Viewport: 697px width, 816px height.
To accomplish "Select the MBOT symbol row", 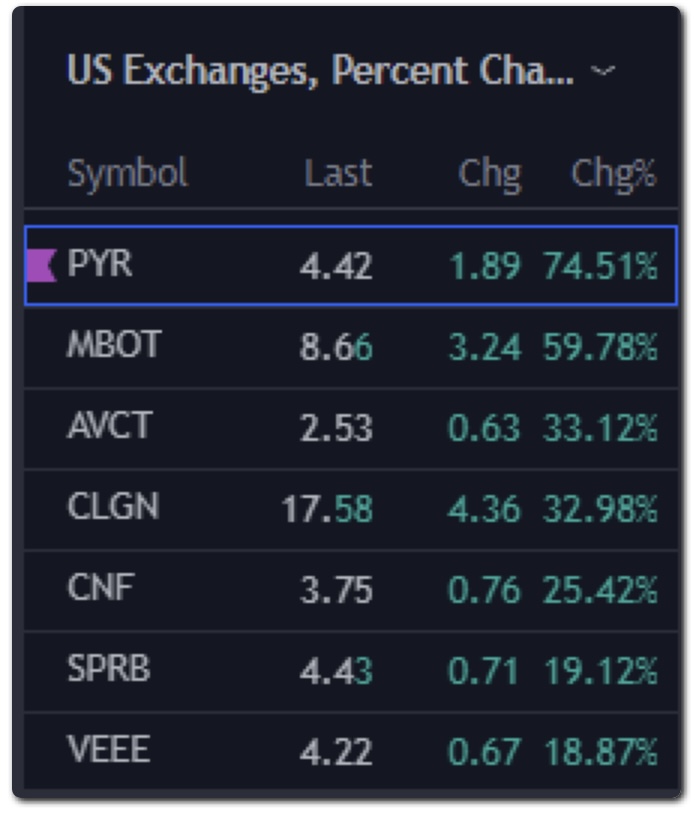I will pyautogui.click(x=113, y=346).
